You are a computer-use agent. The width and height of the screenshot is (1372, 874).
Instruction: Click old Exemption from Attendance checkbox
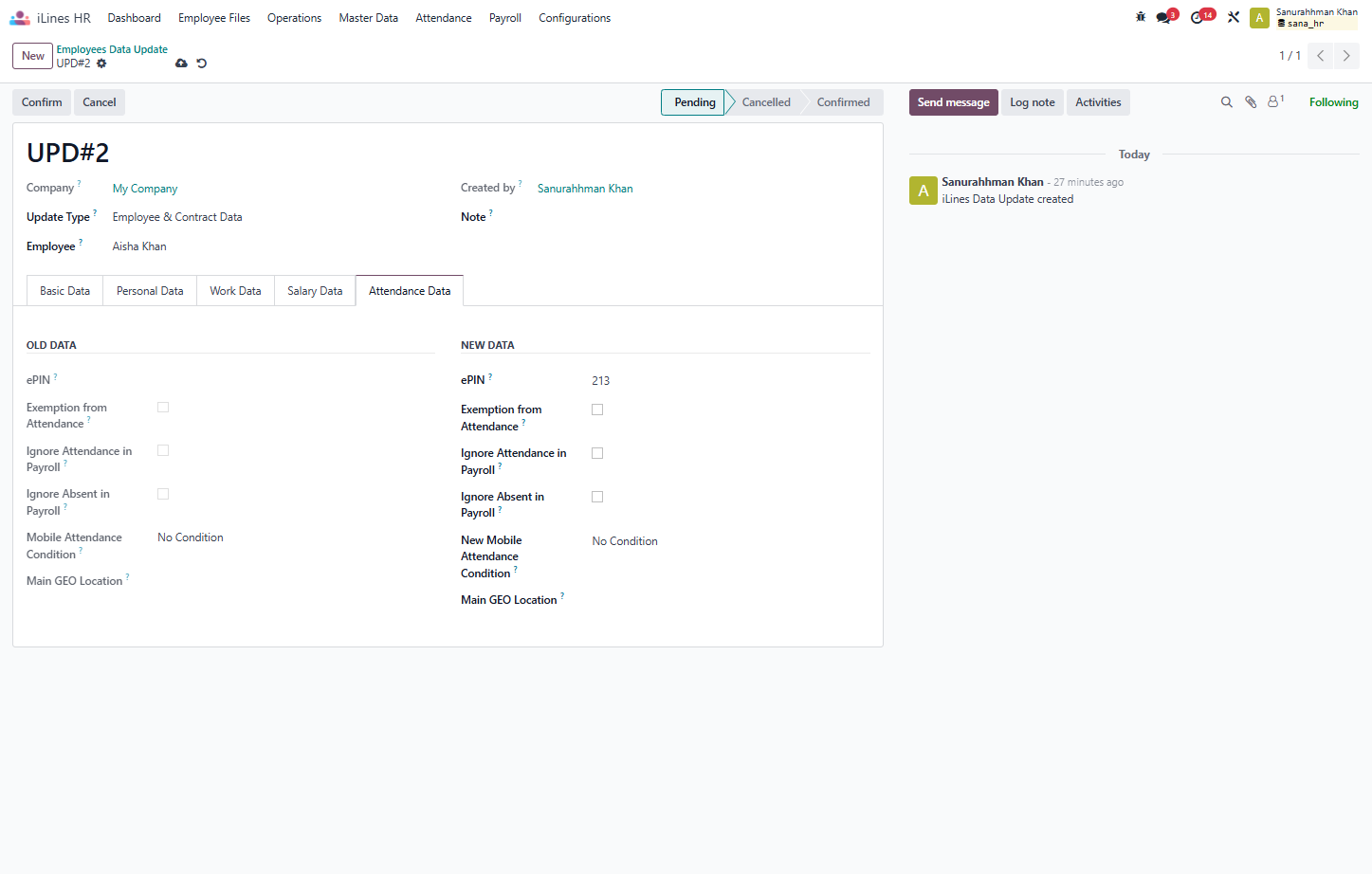tap(163, 408)
